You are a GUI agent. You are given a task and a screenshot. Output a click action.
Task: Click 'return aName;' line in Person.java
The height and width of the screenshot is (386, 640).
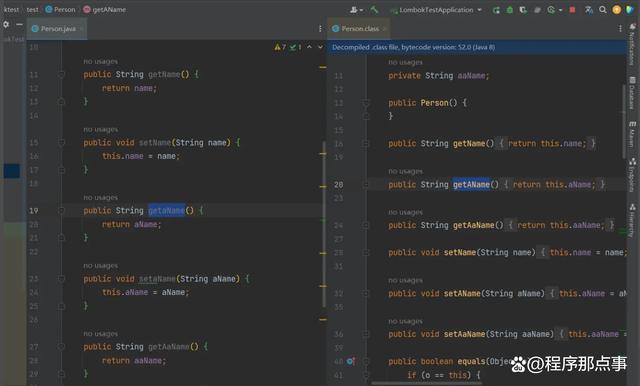(131, 224)
